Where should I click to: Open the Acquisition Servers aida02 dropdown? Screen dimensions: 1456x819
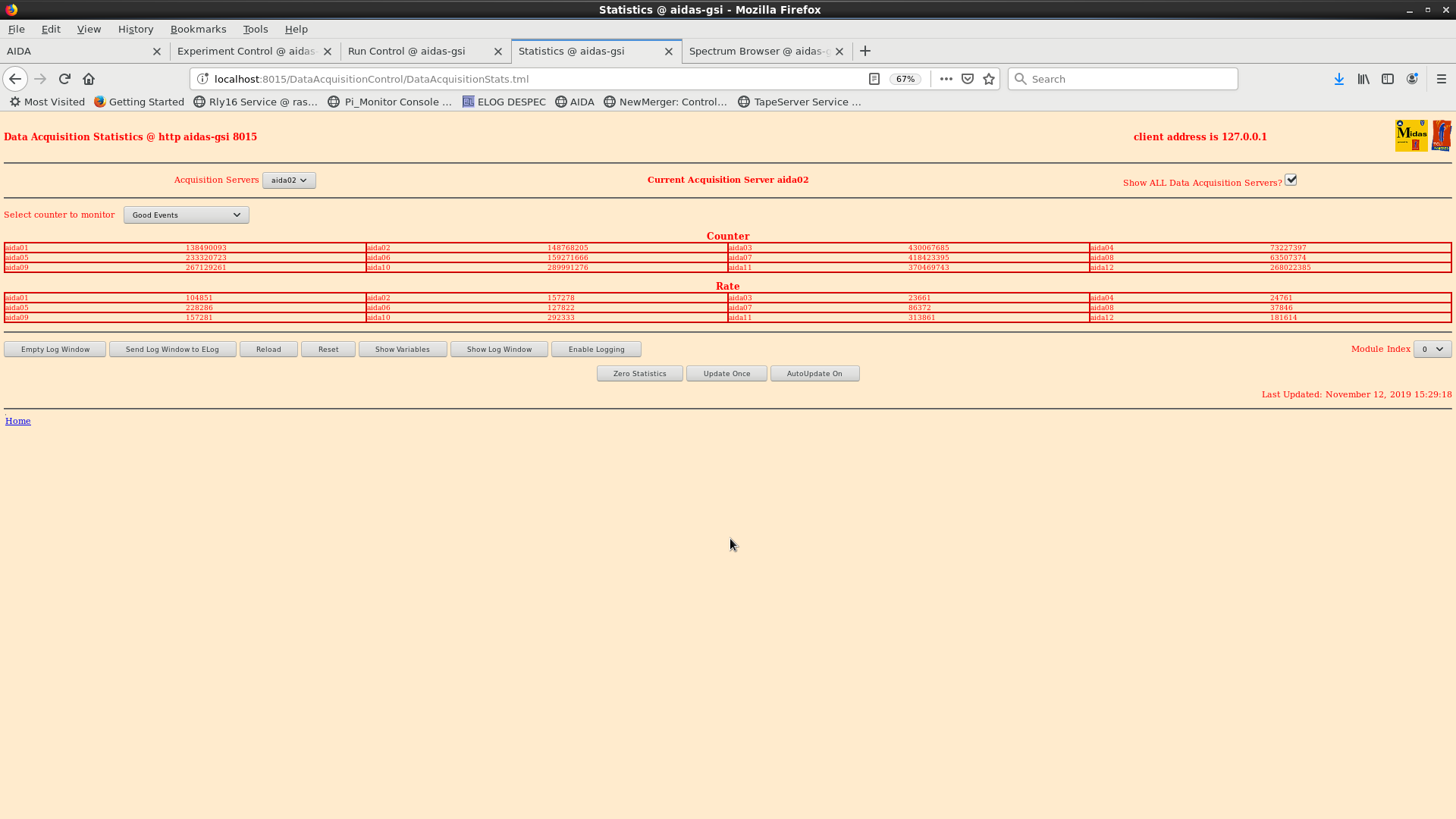(x=289, y=180)
